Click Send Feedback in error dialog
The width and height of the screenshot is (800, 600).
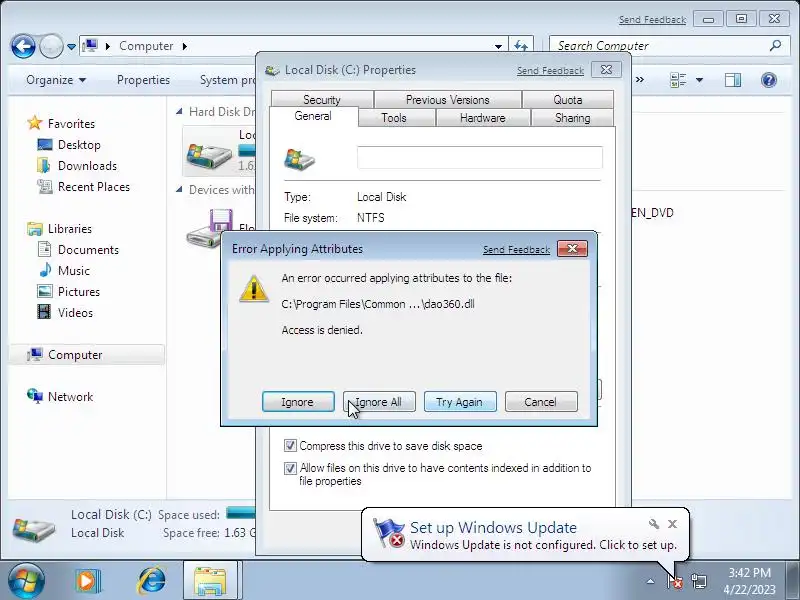[x=516, y=249]
